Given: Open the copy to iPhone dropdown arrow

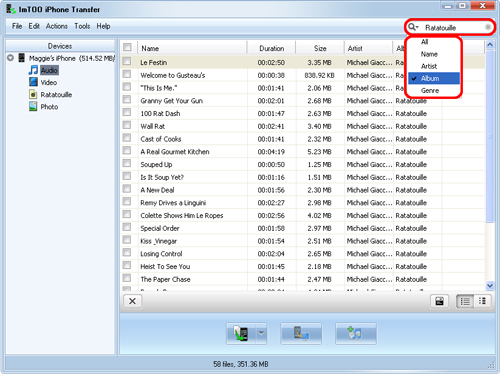Looking at the screenshot, I should [x=261, y=333].
